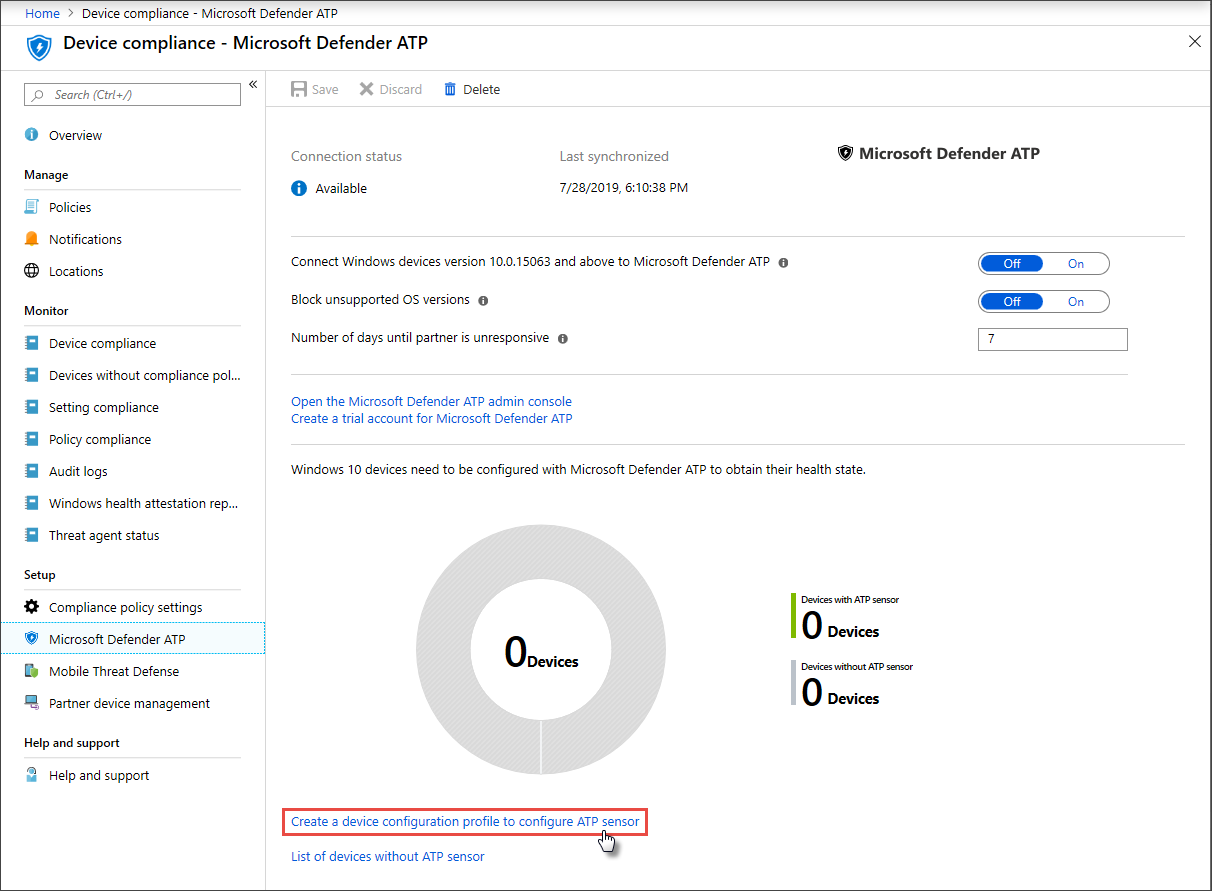Click the Available connection status info icon
Viewport: 1212px width, 891px height.
299,188
